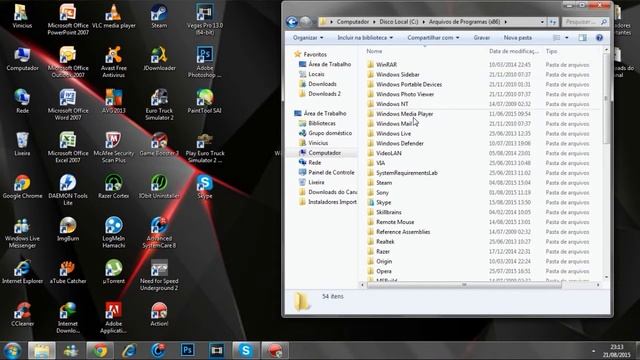Click the Explorer back navigation arrow

pyautogui.click(x=291, y=22)
